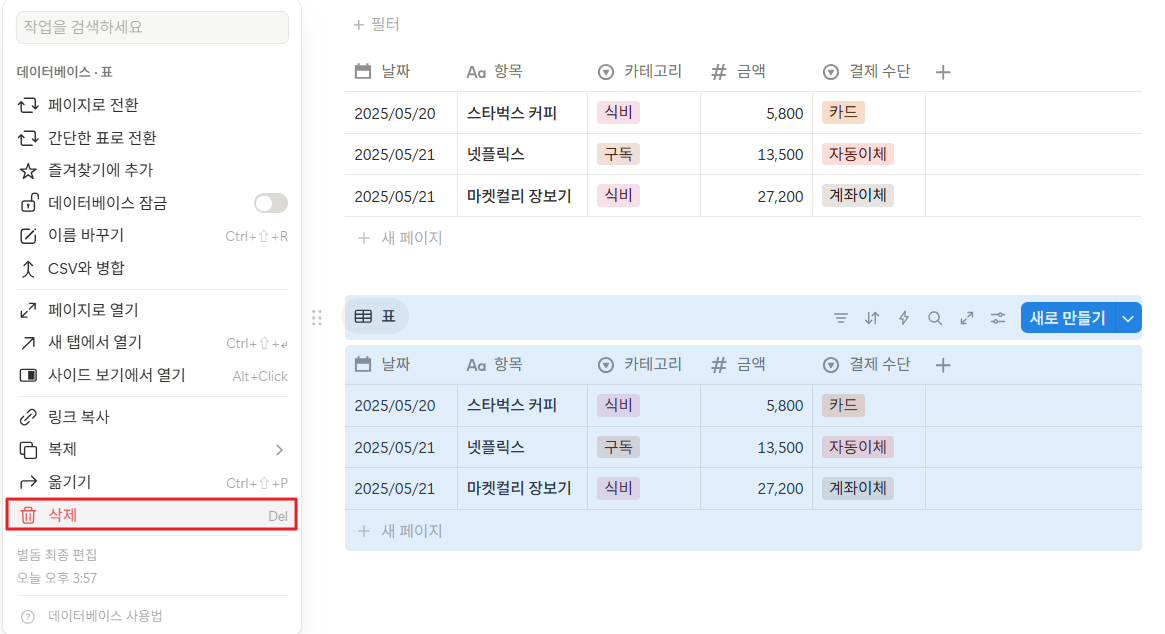Click the drag handle dots beside the table

[x=317, y=318]
